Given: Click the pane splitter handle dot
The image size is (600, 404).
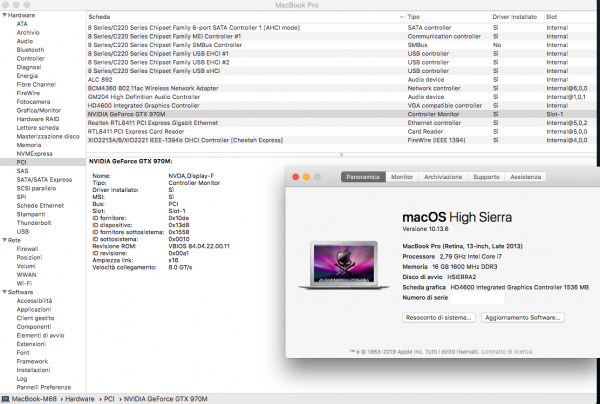Looking at the screenshot, I should tap(341, 155).
